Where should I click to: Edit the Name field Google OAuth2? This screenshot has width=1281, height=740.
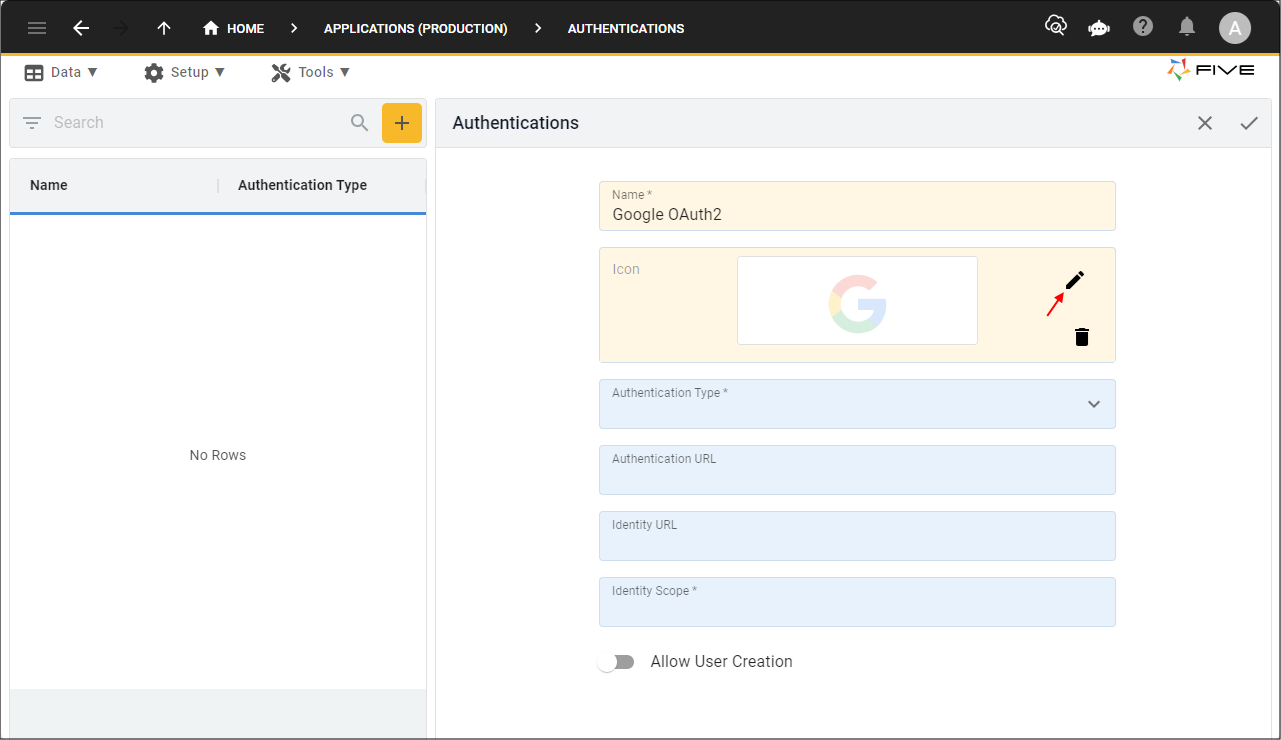point(857,206)
